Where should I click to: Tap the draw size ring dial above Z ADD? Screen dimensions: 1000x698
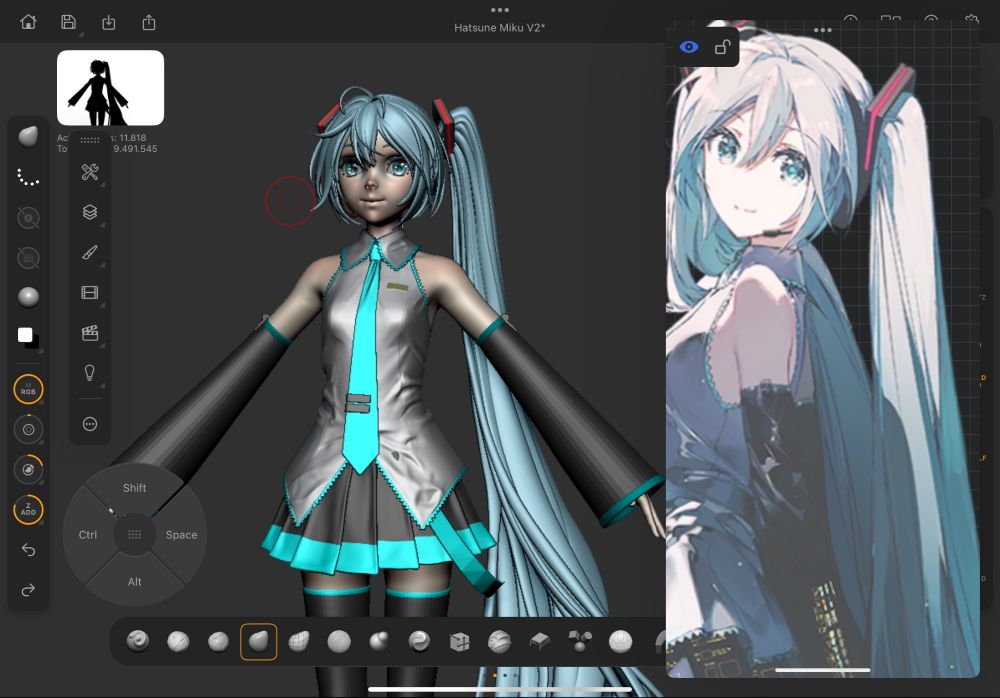[x=28, y=470]
